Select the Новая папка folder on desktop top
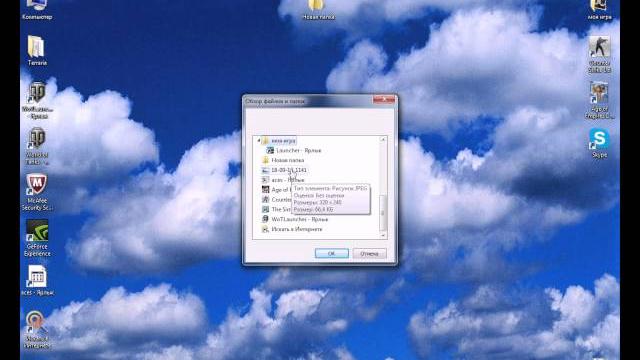The height and width of the screenshot is (360, 640). point(318,10)
